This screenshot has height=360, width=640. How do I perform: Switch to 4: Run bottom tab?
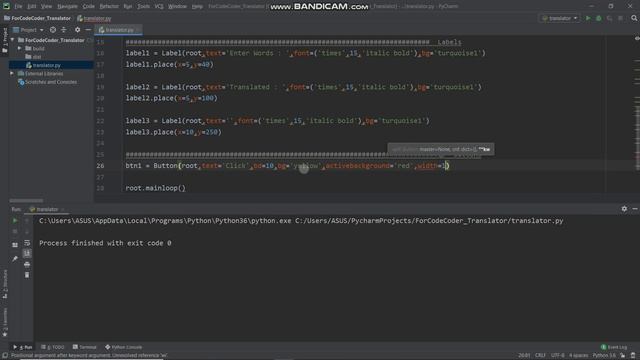pyautogui.click(x=23, y=347)
